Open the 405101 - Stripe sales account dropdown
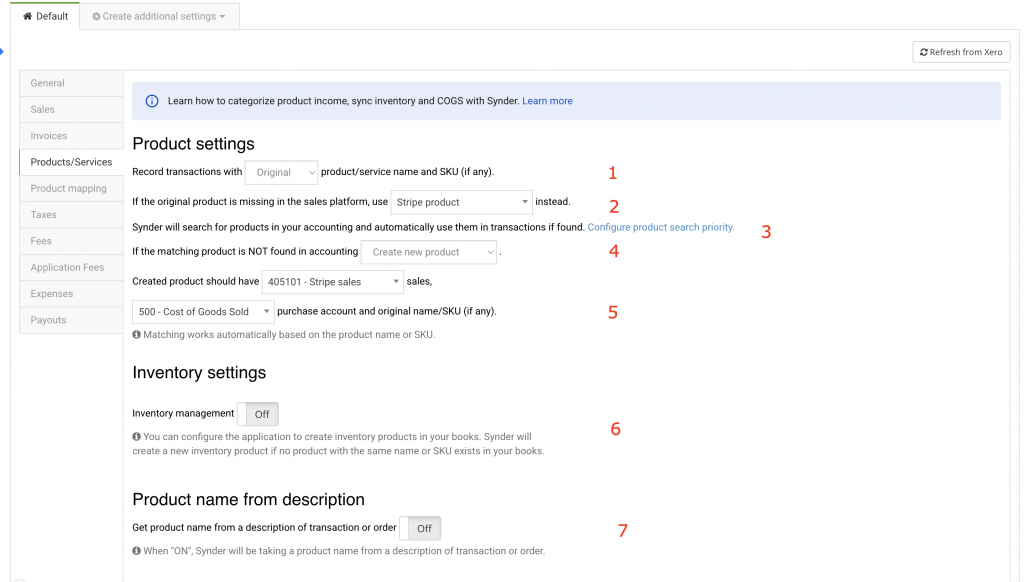This screenshot has width=1024, height=582. point(332,282)
